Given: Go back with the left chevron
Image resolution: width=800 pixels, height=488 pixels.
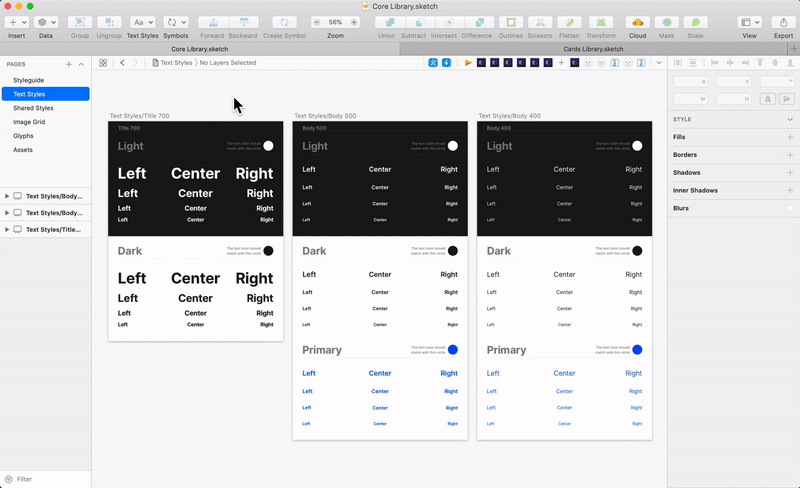Looking at the screenshot, I should [x=122, y=63].
